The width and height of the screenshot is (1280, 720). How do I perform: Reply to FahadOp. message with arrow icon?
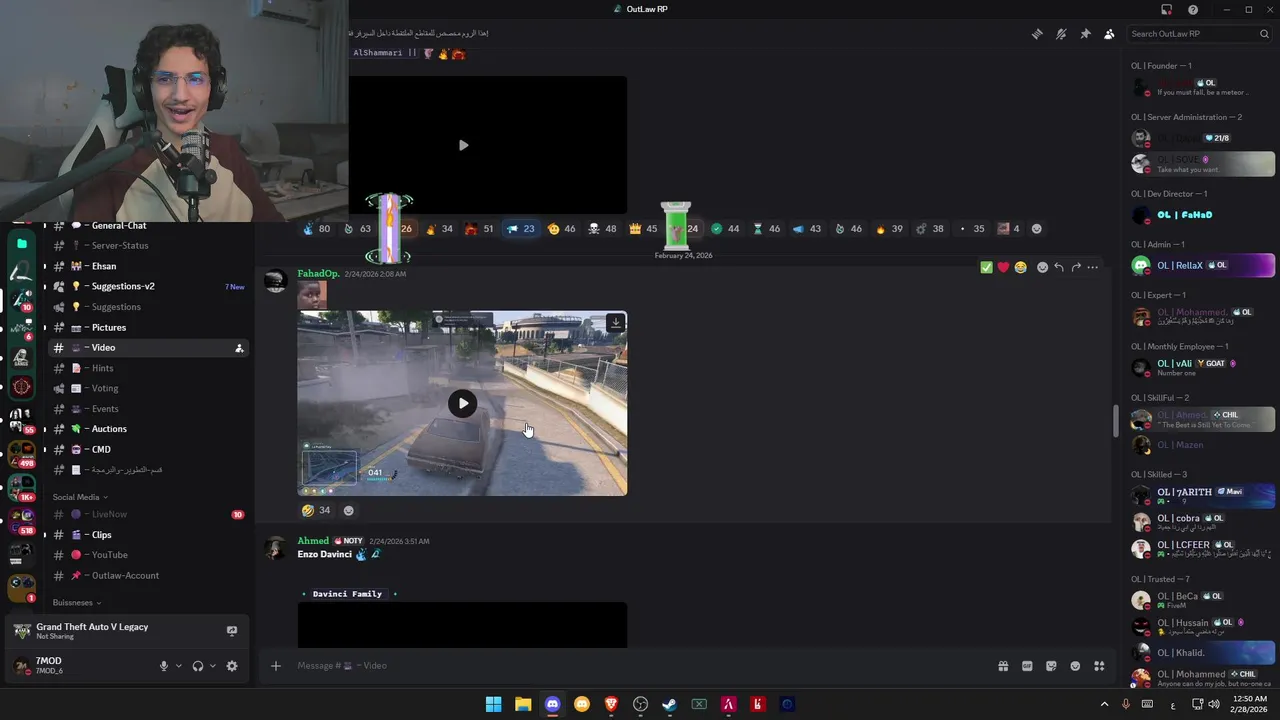tap(1059, 267)
